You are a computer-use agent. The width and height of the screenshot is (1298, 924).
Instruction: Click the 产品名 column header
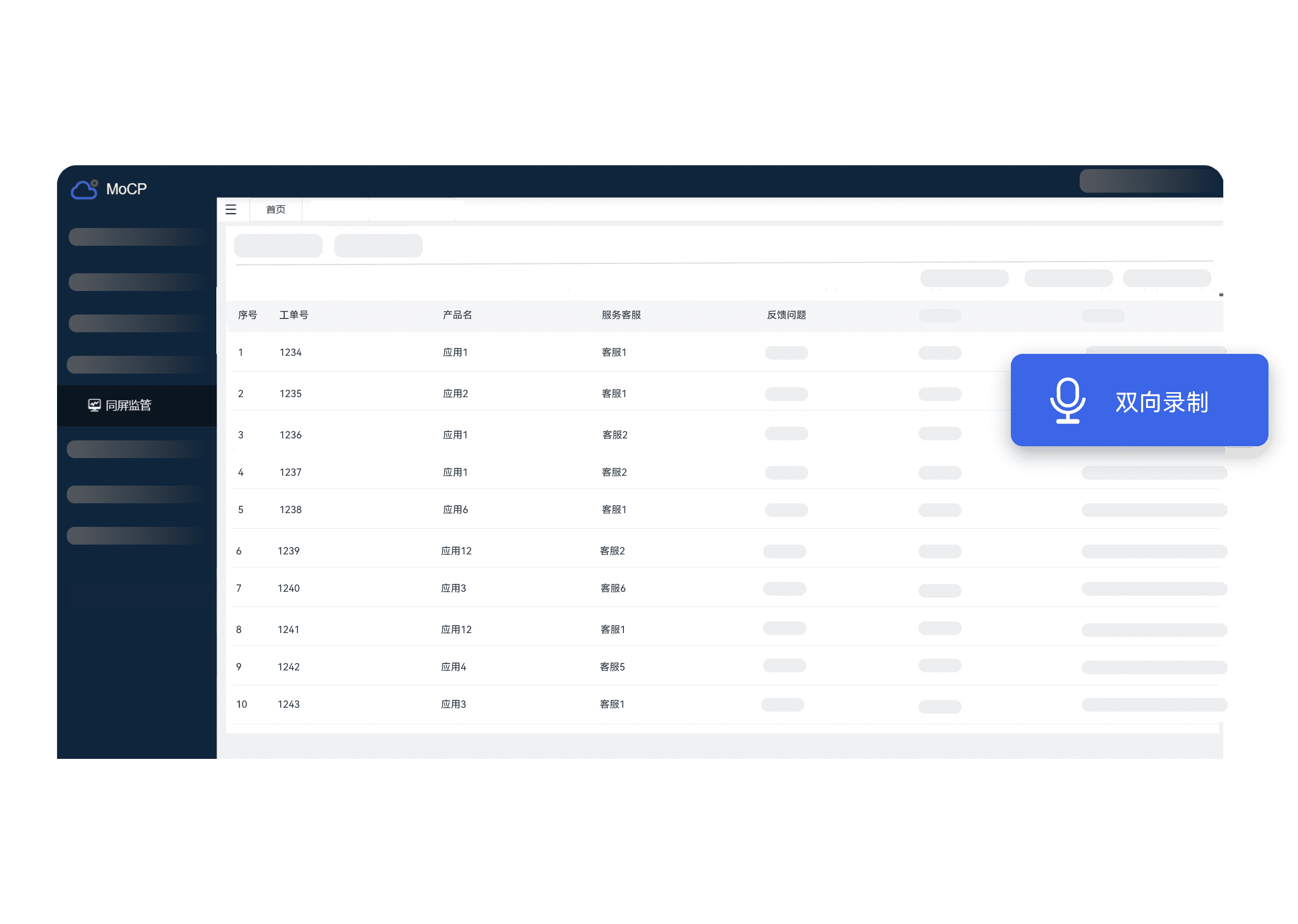(x=457, y=315)
